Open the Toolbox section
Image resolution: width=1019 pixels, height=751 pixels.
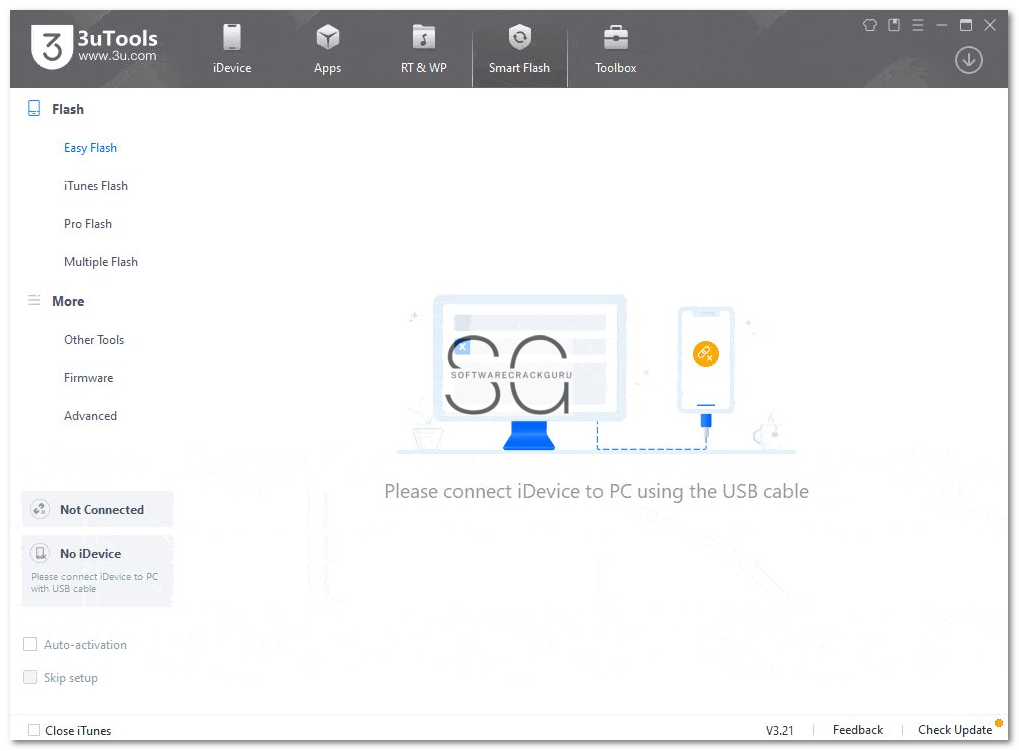(x=615, y=49)
